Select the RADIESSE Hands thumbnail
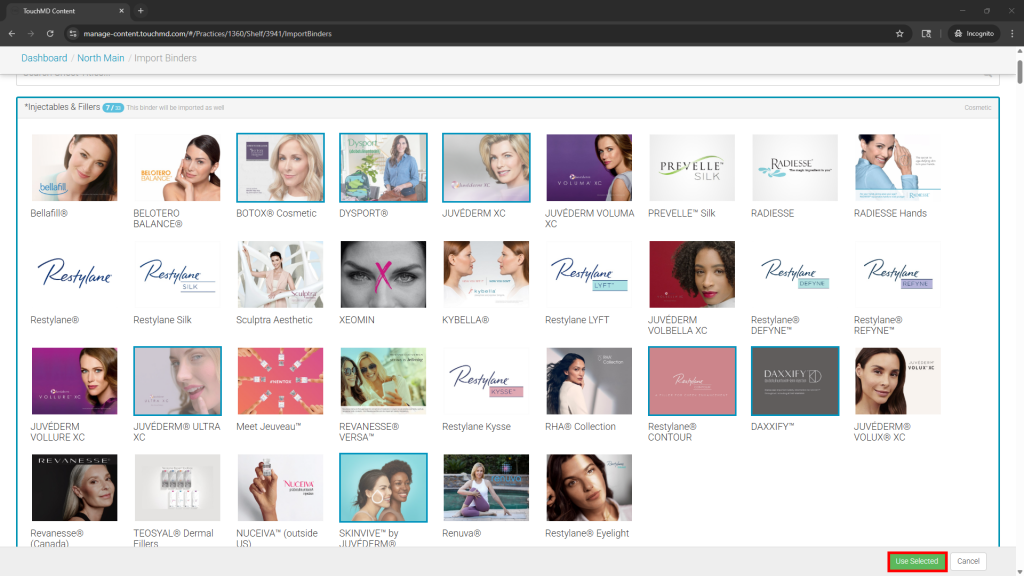The height and width of the screenshot is (576, 1024). tap(897, 168)
